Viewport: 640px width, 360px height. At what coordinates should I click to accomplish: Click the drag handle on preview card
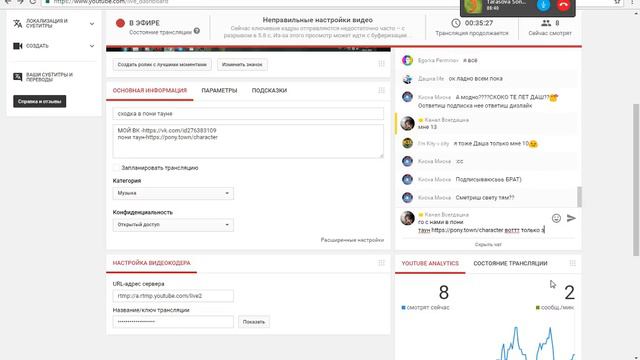tap(381, 64)
